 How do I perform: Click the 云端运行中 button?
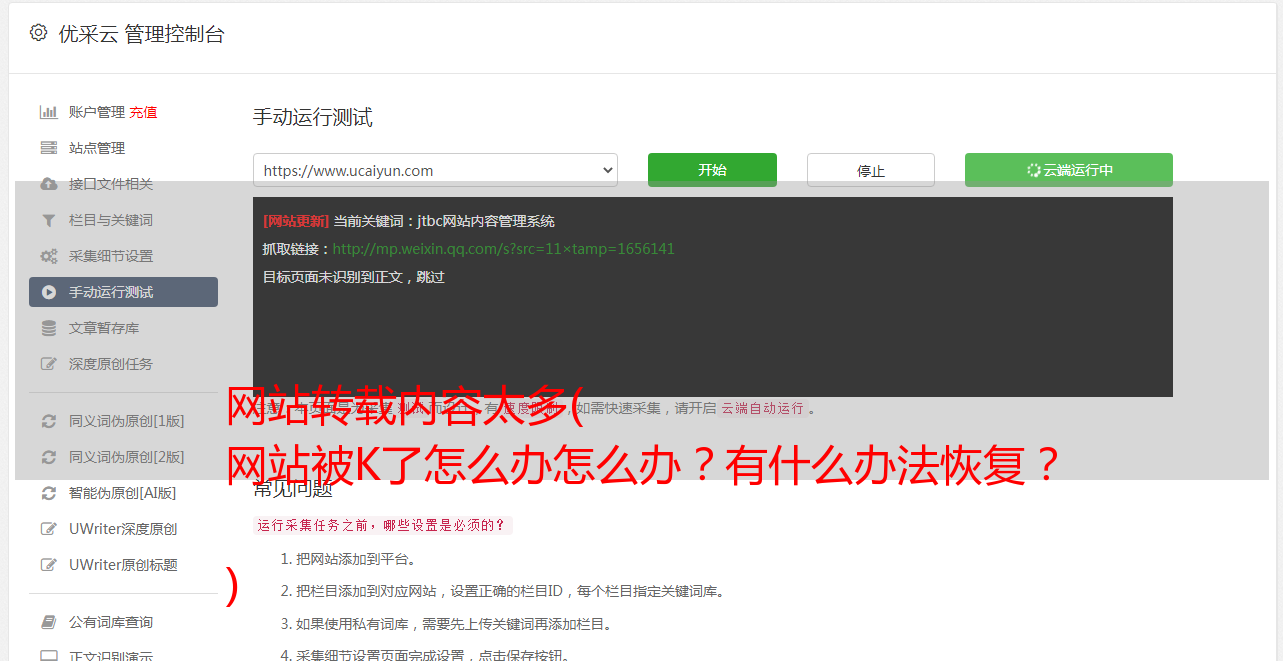click(x=1069, y=170)
